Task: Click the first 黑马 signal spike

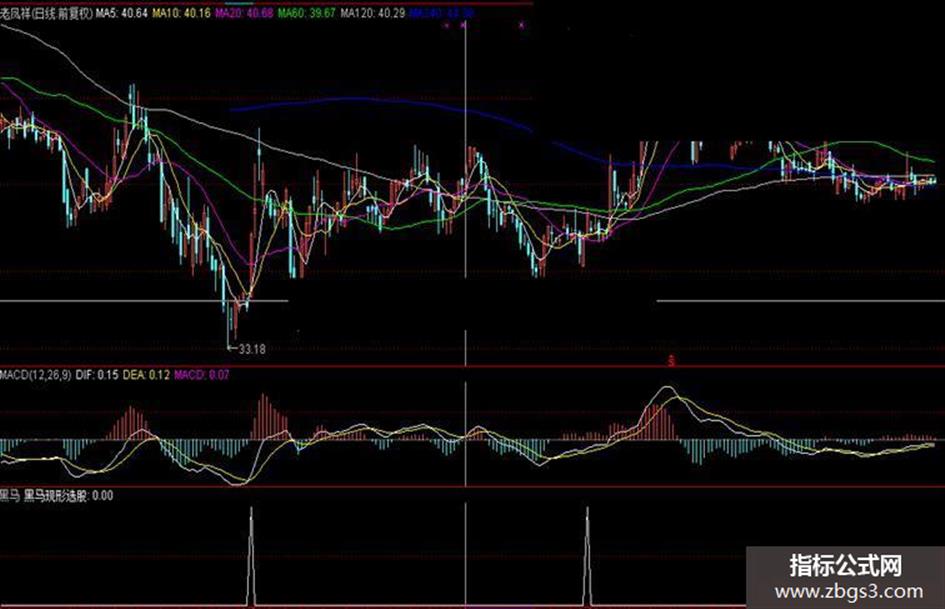Action: pos(252,556)
